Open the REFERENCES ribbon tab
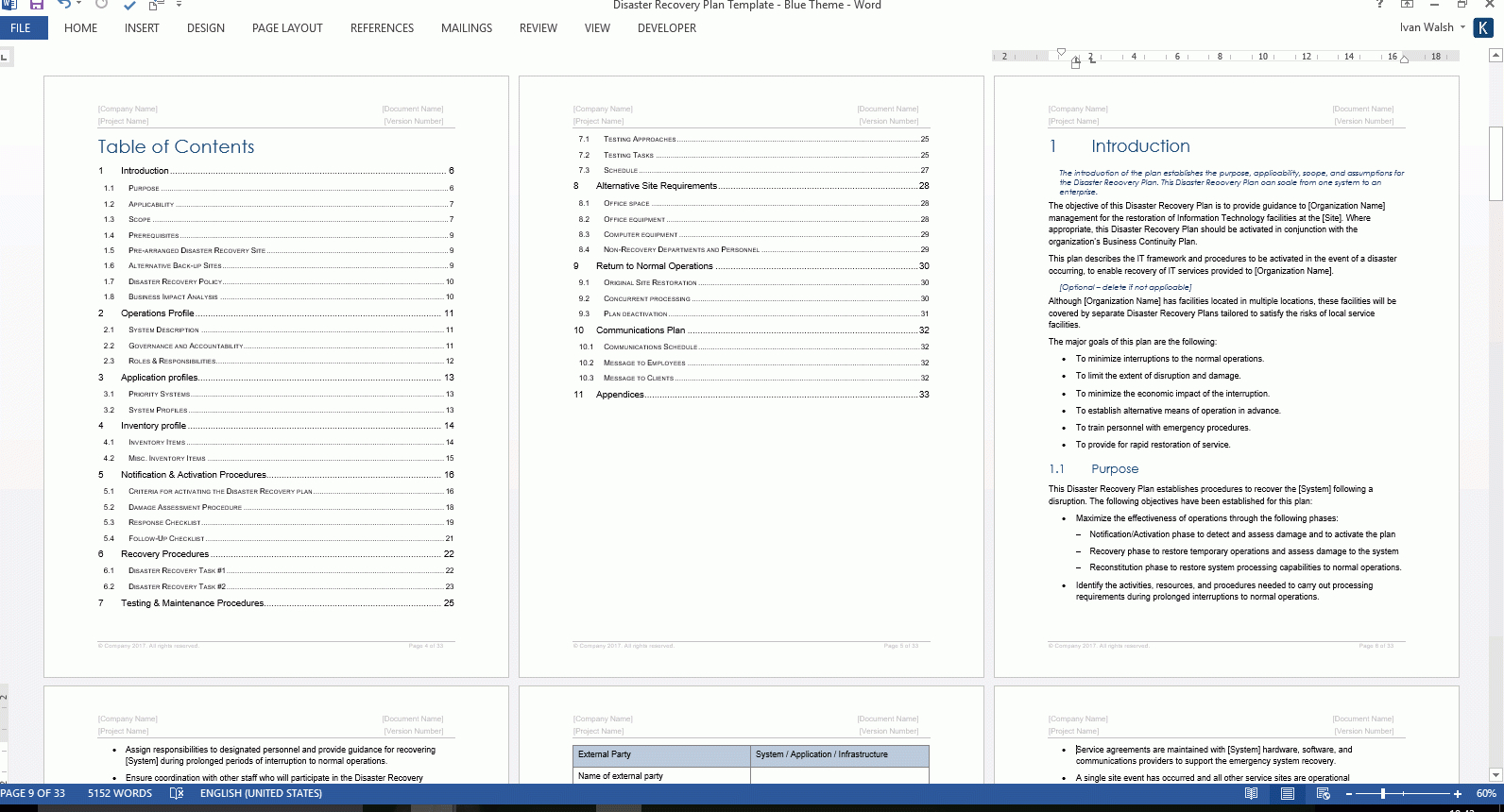 pyautogui.click(x=382, y=28)
